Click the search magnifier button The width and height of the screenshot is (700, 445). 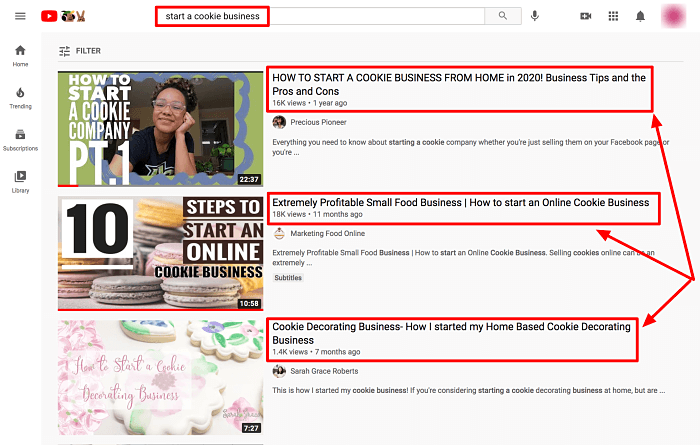[x=503, y=16]
